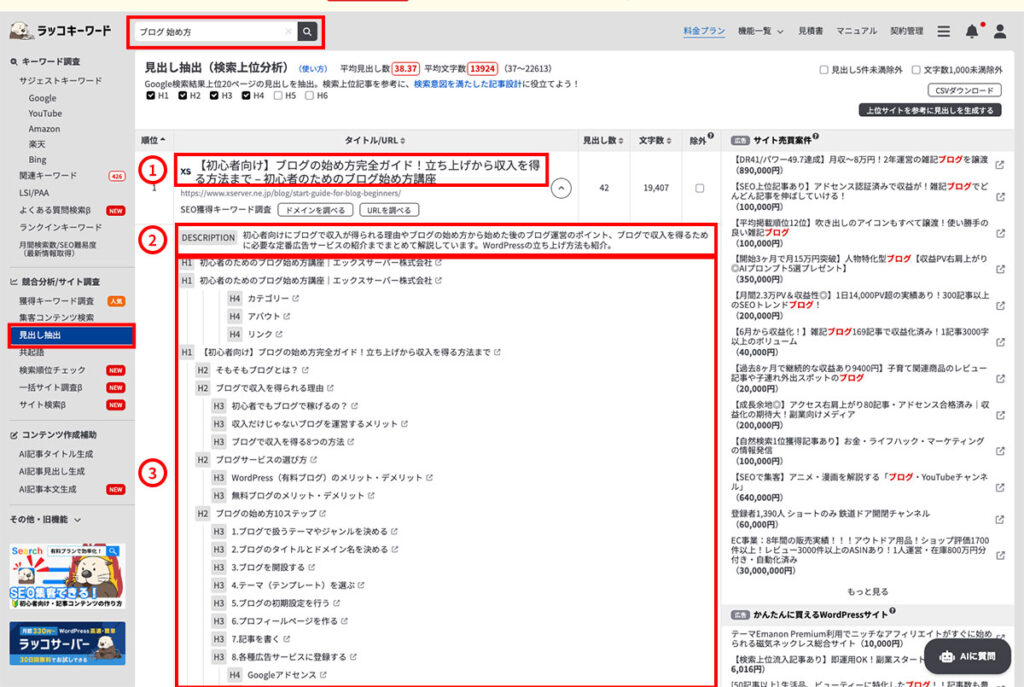Screen dimensions: 1024x687
Task: Open the hamburger menu icon
Action: pyautogui.click(x=944, y=32)
